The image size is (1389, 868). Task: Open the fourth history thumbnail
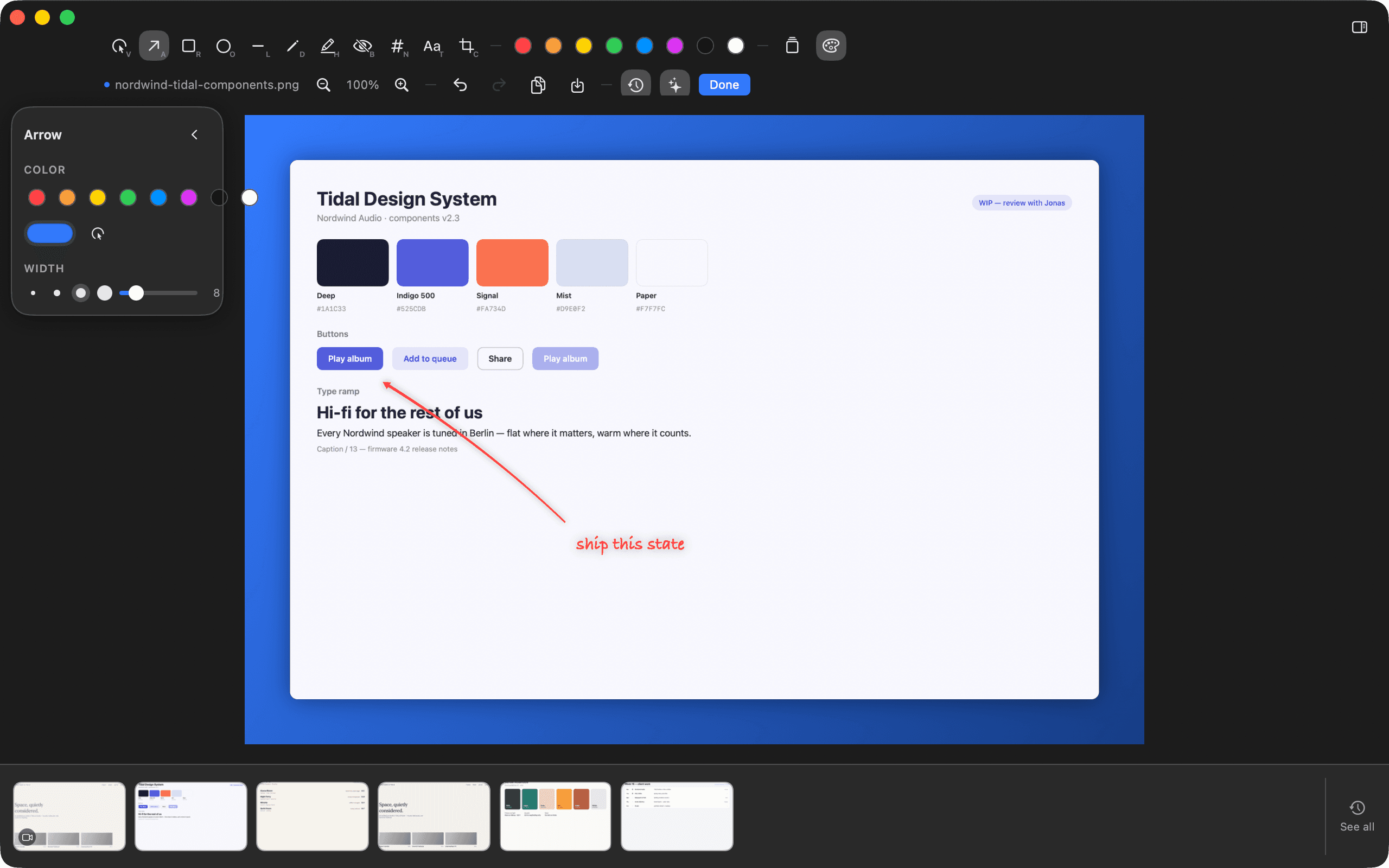coord(434,816)
